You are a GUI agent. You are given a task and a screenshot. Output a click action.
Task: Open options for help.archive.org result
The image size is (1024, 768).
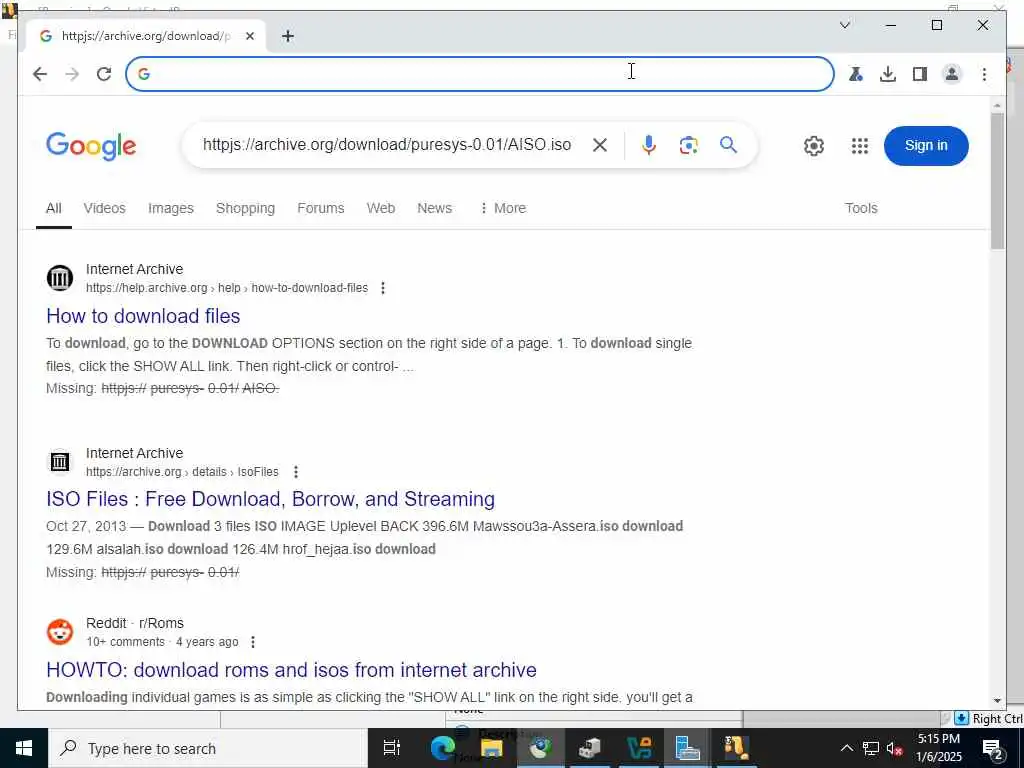point(383,288)
